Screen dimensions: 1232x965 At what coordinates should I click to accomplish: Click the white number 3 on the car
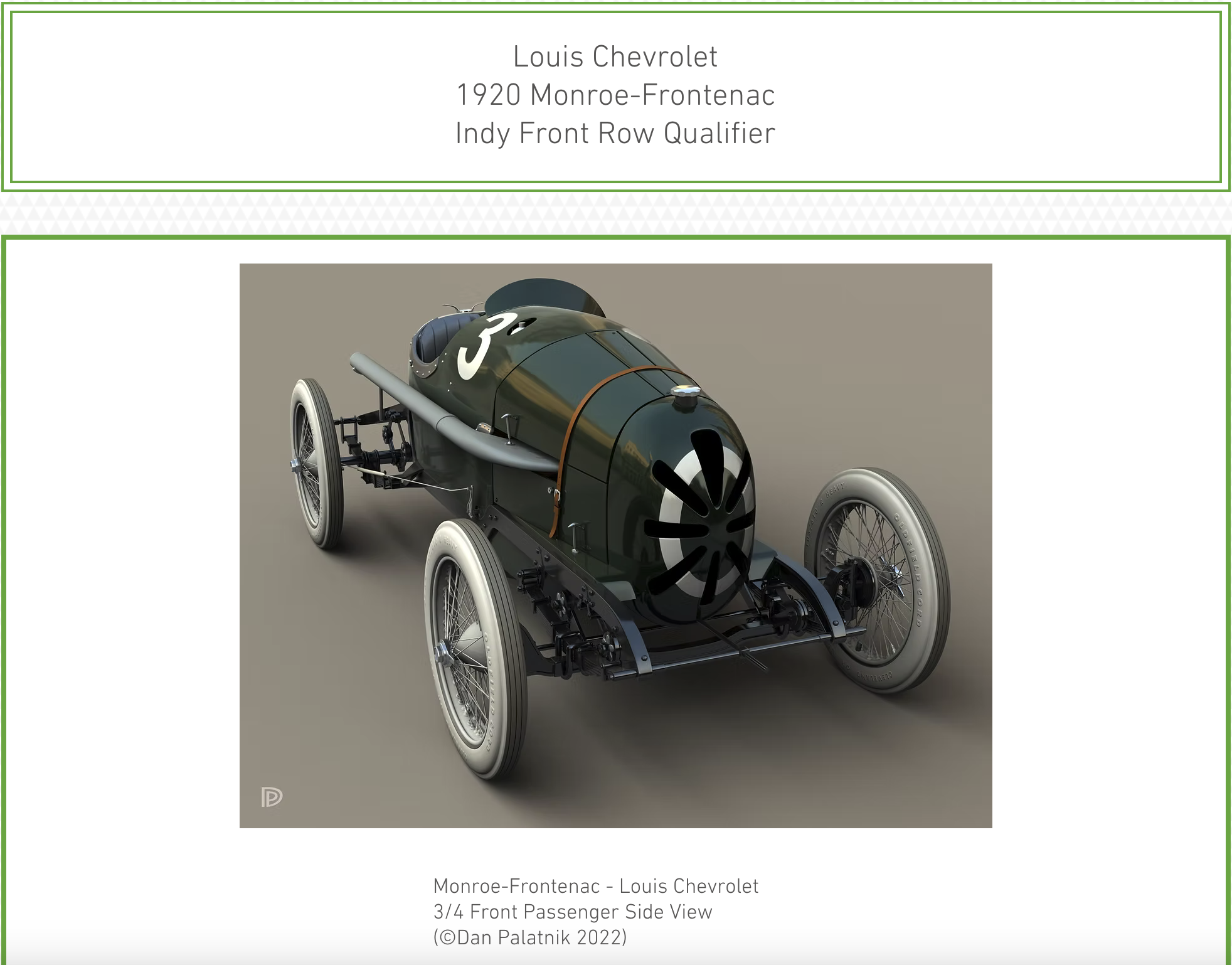[x=483, y=346]
